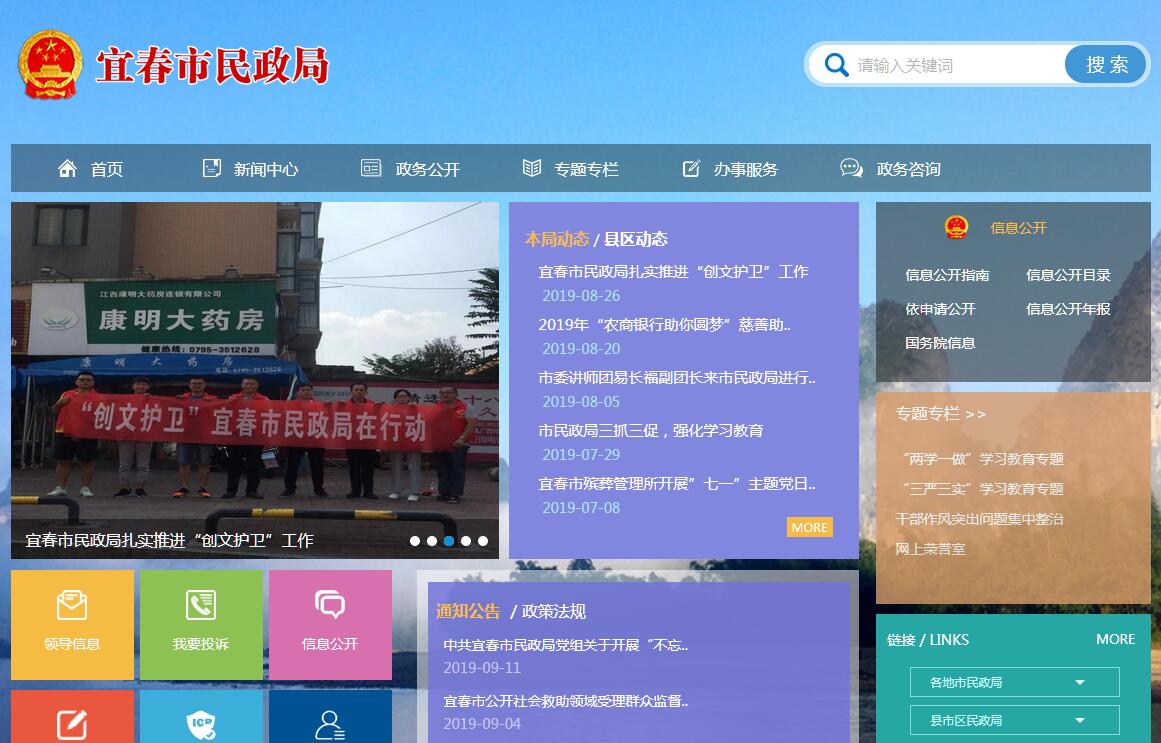The image size is (1161, 743).
Task: Click the 新闻中心 document icon
Action: click(x=211, y=168)
